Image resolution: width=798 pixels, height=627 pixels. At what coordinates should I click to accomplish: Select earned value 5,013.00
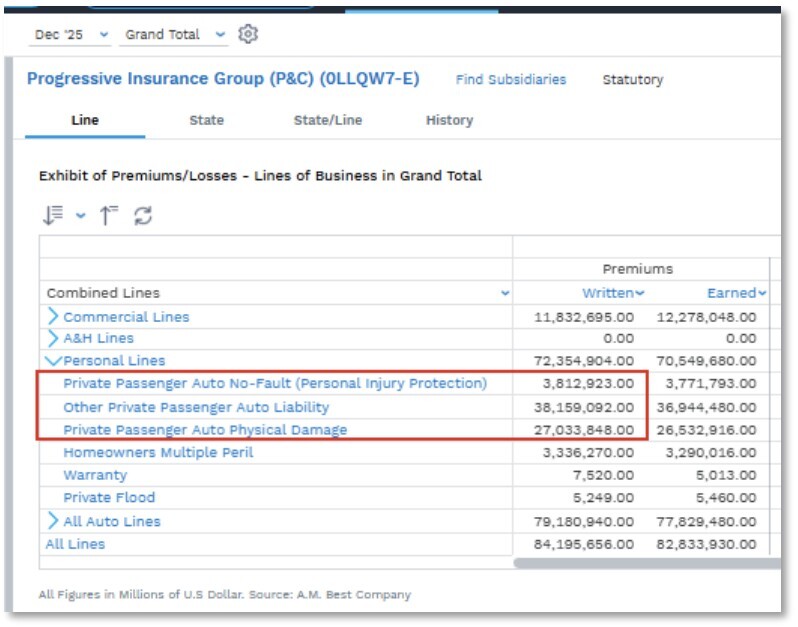click(x=726, y=475)
